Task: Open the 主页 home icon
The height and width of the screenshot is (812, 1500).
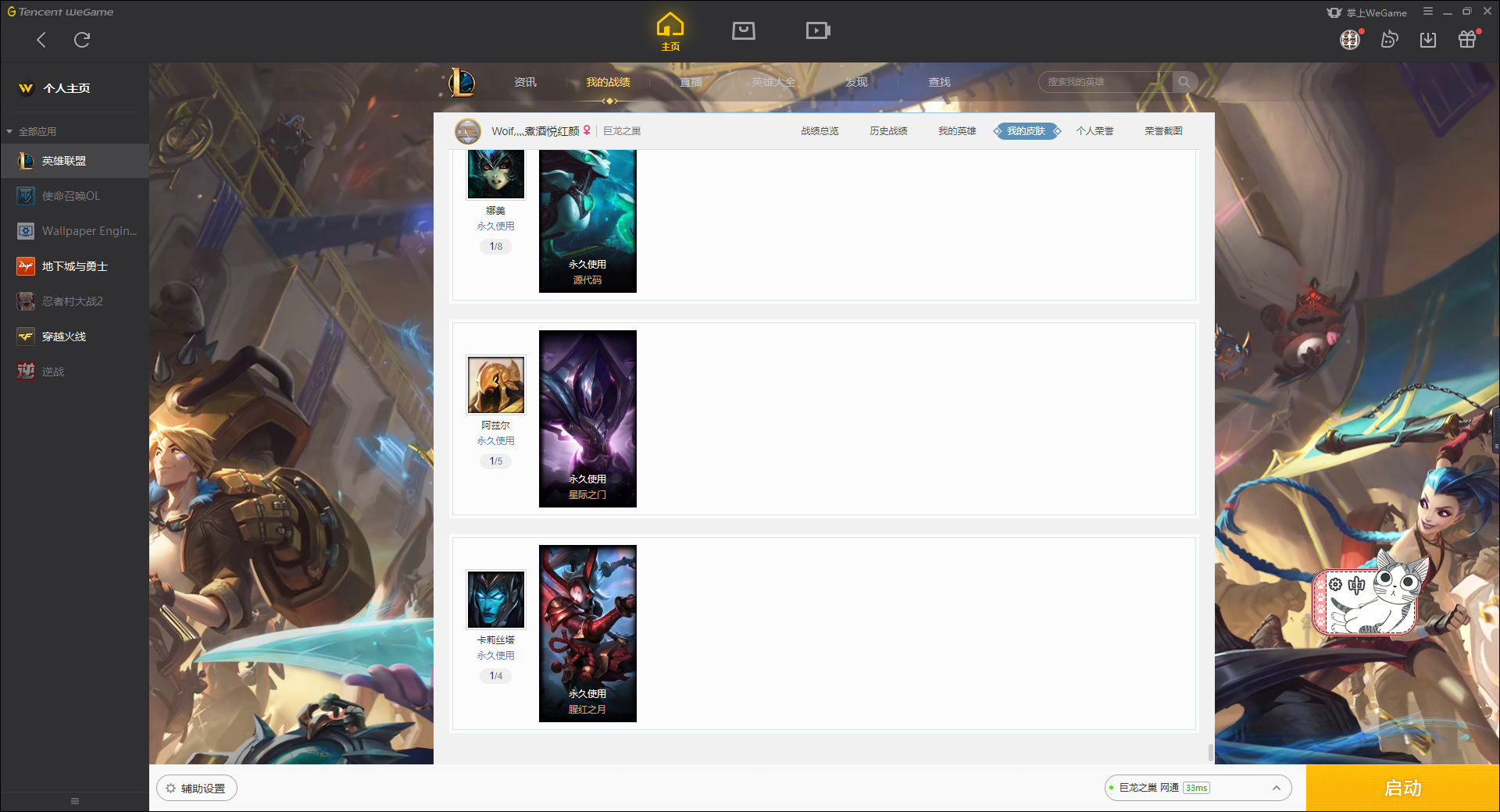Action: 670,32
